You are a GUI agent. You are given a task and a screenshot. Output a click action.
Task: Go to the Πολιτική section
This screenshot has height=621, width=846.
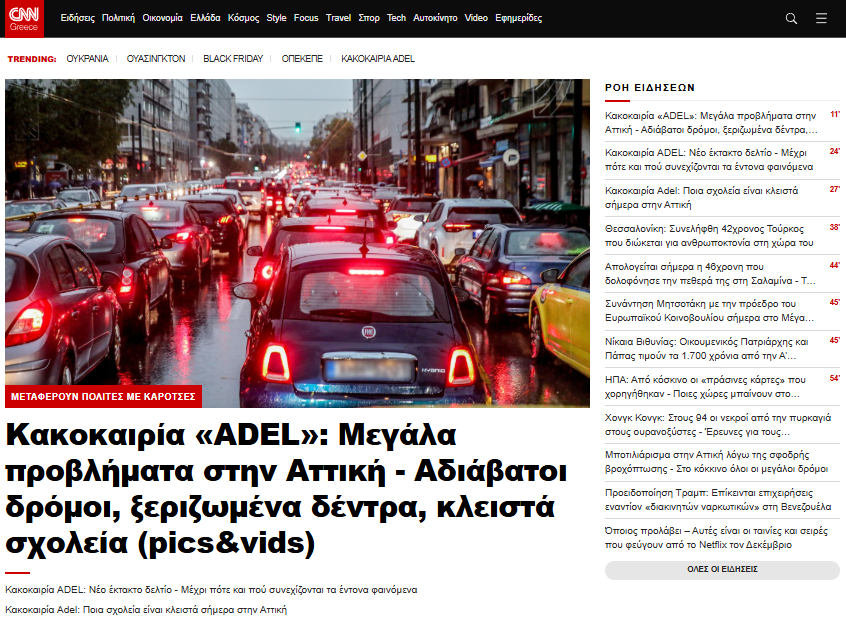118,18
